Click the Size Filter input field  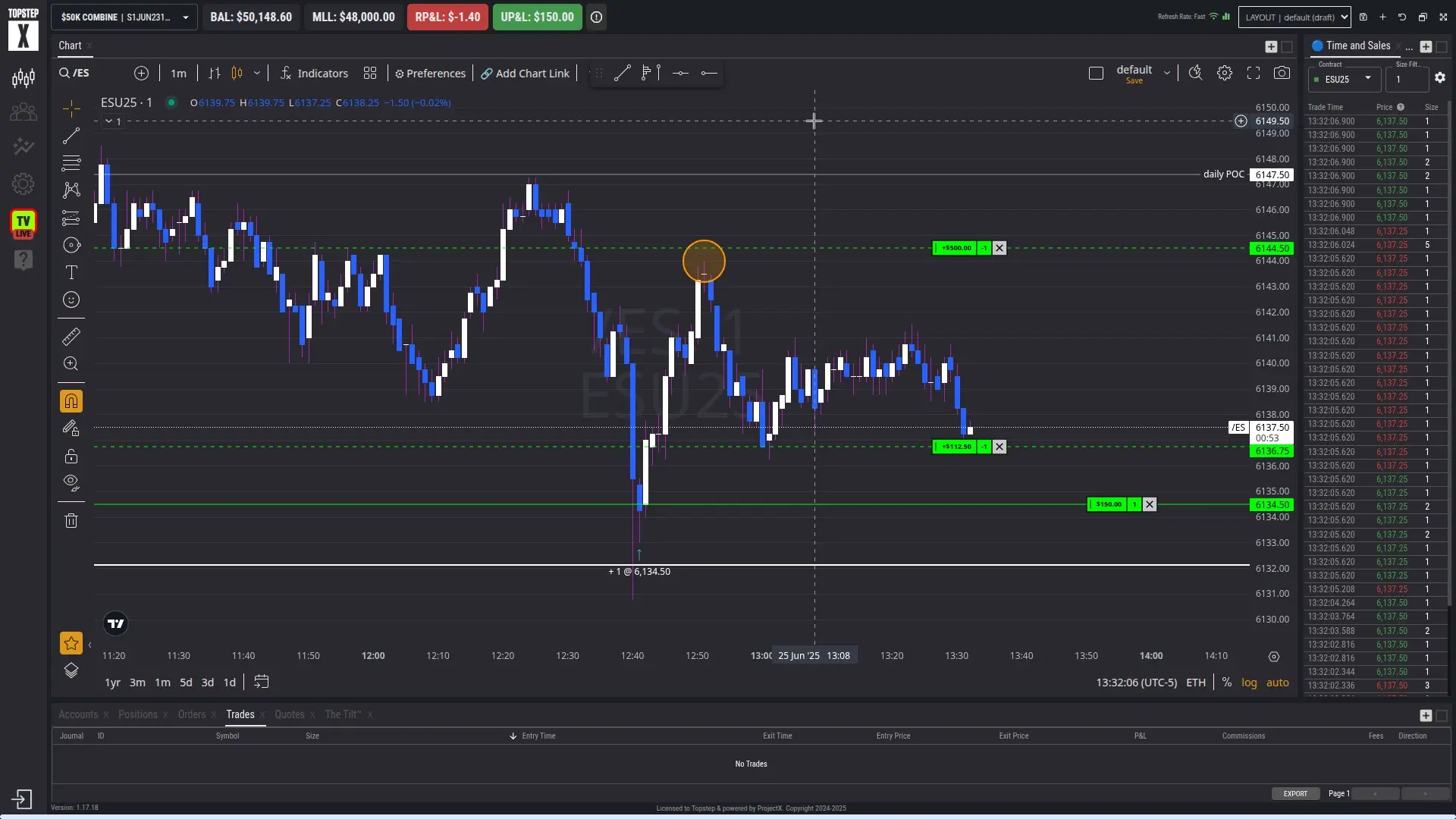[x=1407, y=79]
